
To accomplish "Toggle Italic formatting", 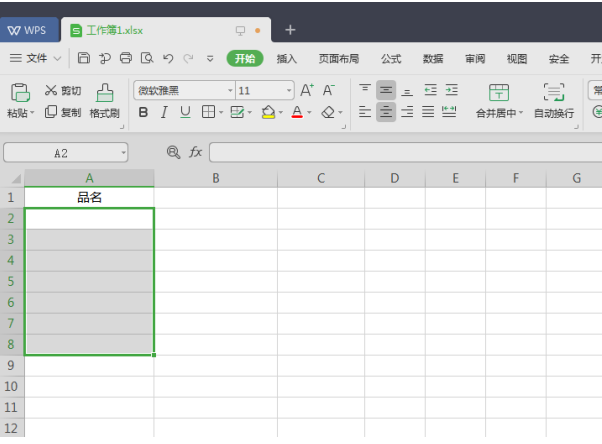I will tap(164, 113).
